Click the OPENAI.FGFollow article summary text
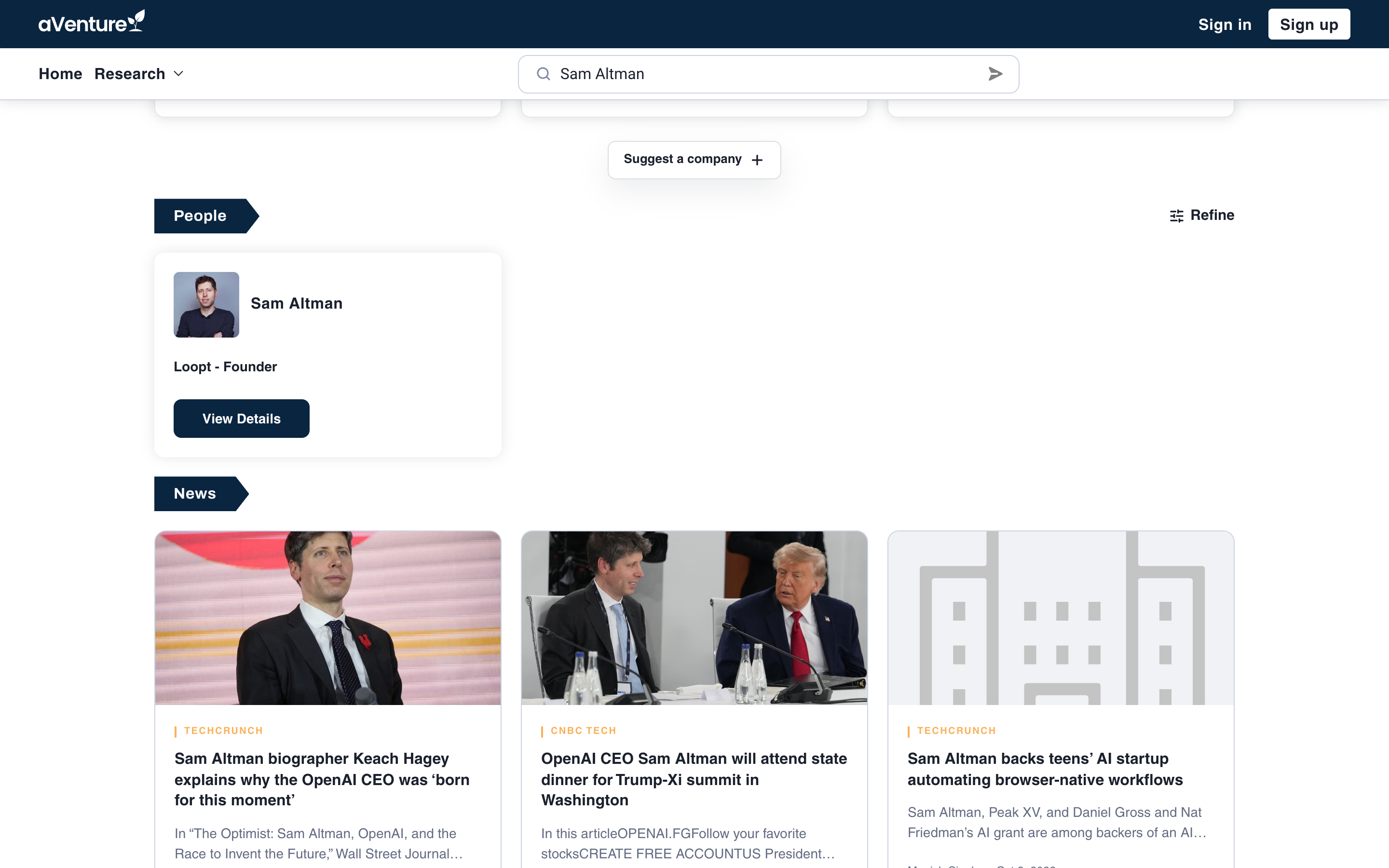Screen dimensions: 1389x868 click(688, 843)
